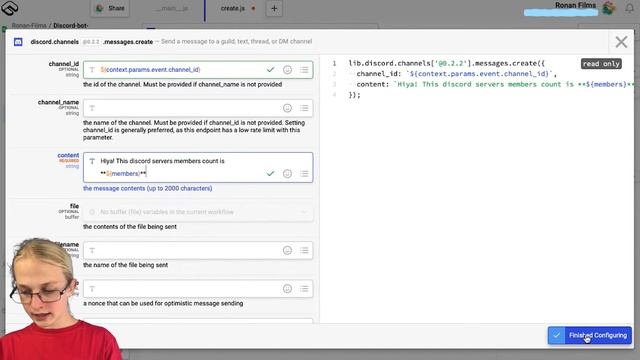Click the read only badge
The image size is (640, 360).
tap(601, 64)
